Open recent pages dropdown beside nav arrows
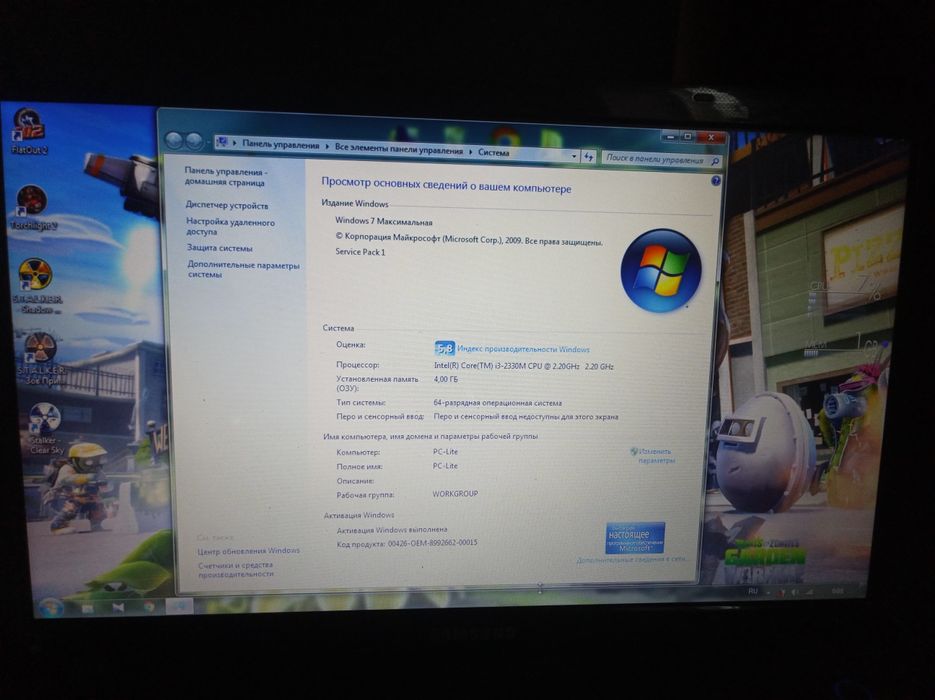The image size is (935, 700). click(x=208, y=143)
